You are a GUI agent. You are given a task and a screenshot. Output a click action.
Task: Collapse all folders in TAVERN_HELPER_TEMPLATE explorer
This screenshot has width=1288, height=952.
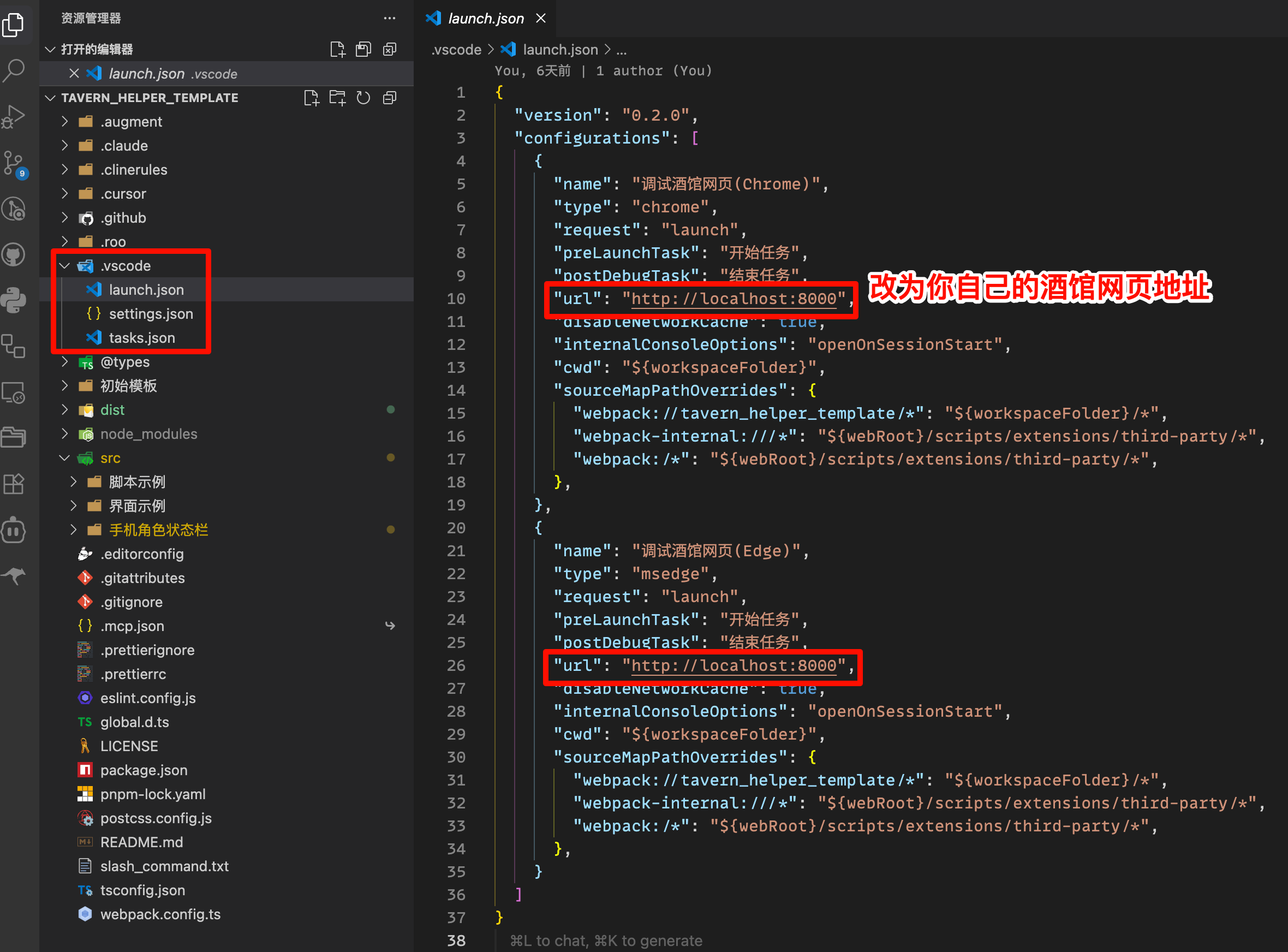(390, 98)
